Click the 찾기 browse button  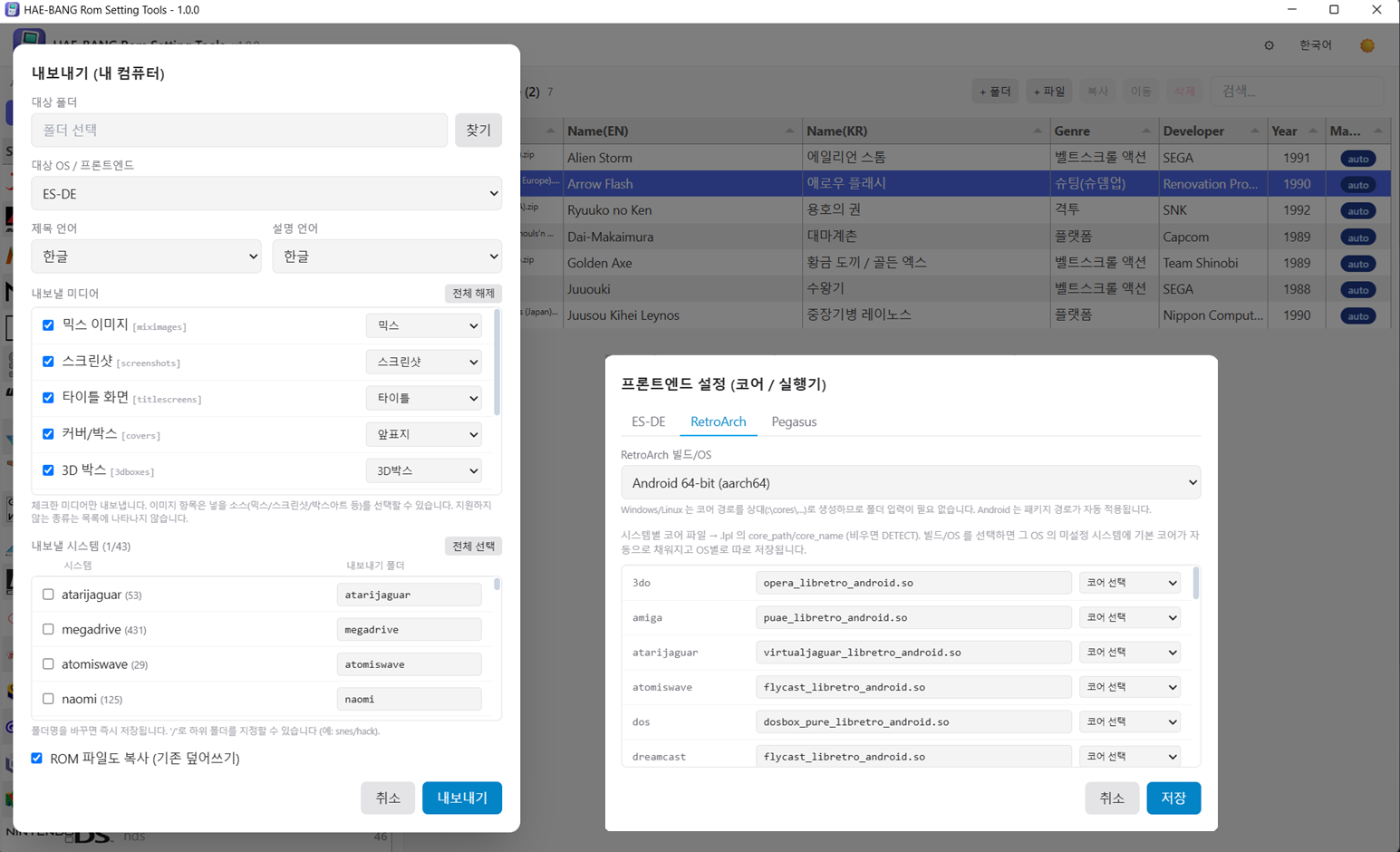click(478, 130)
